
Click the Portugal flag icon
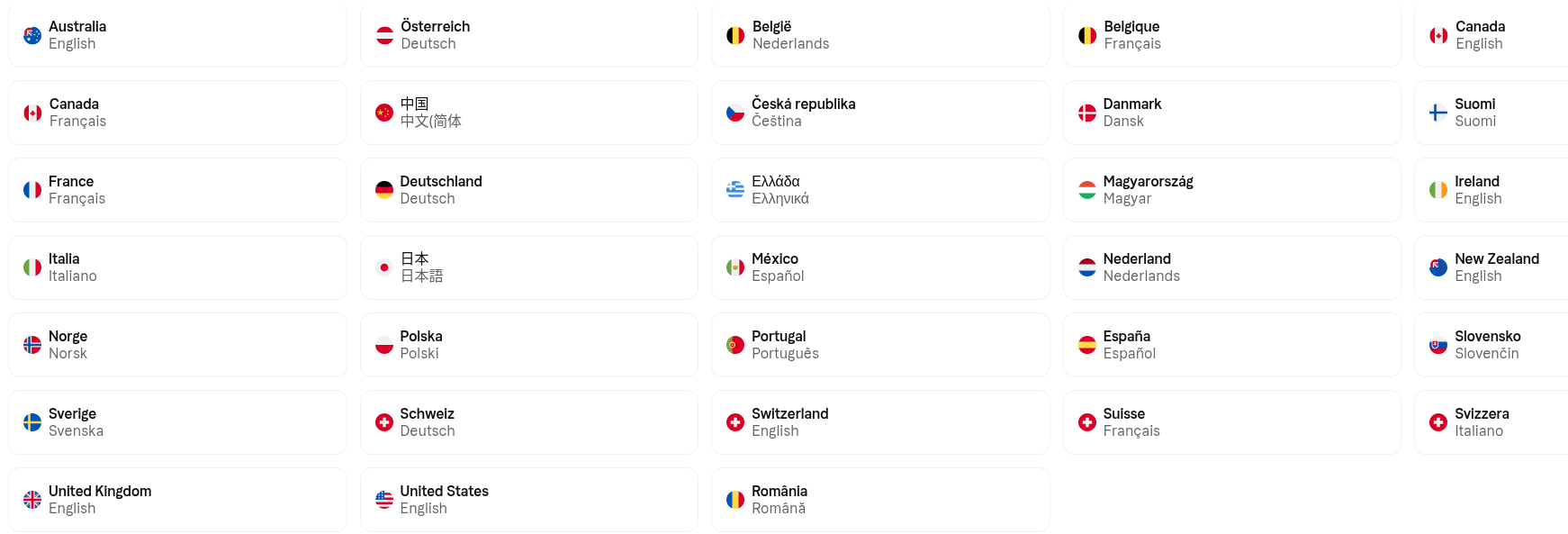click(x=735, y=345)
